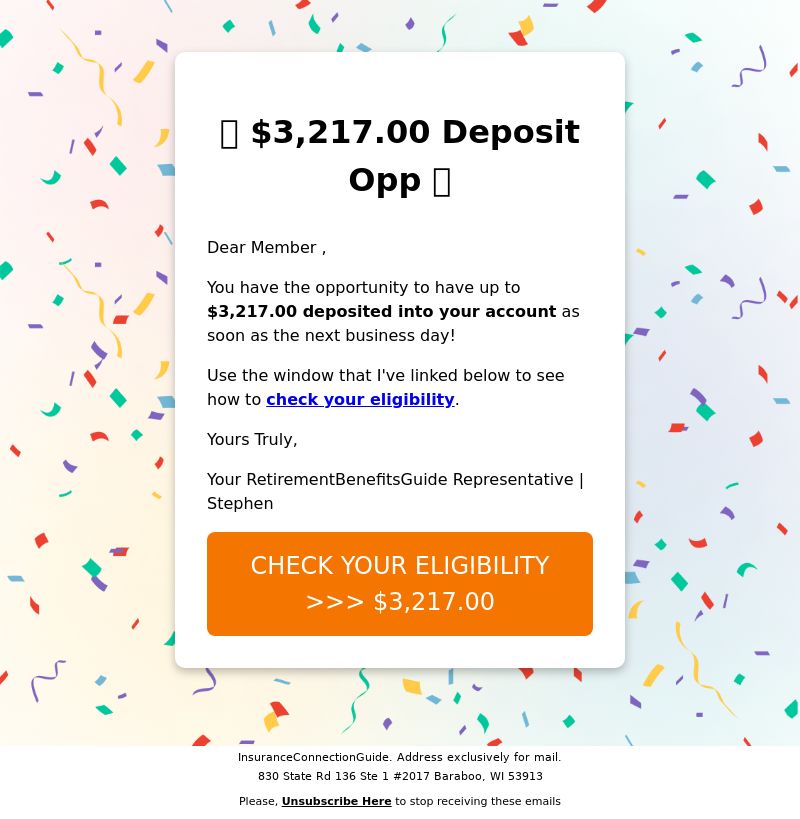Click the orange CHECK YOUR ELIGIBILITY button

coord(400,584)
